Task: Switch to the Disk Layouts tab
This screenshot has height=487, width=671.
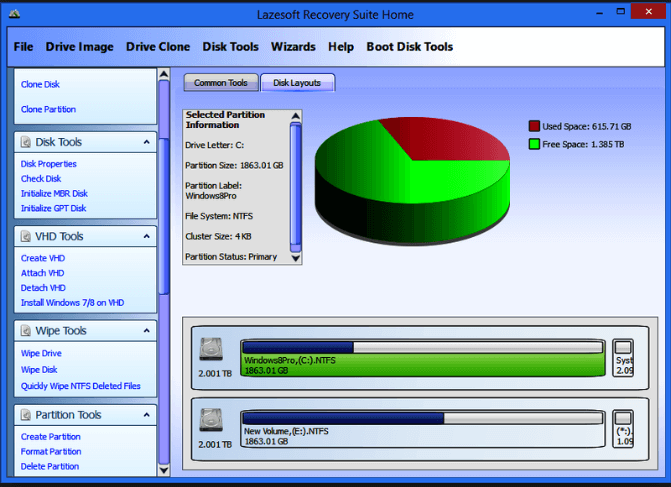Action: (297, 83)
